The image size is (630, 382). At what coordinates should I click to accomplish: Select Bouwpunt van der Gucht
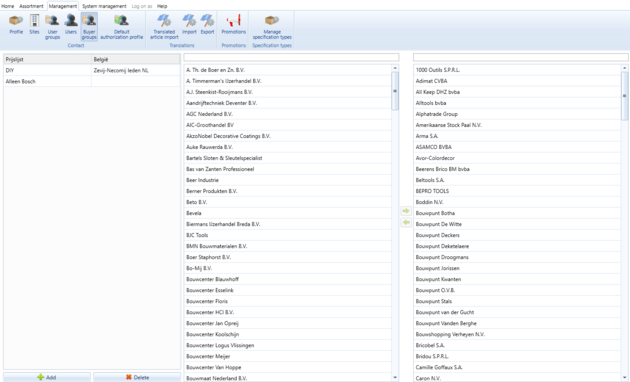(517, 312)
